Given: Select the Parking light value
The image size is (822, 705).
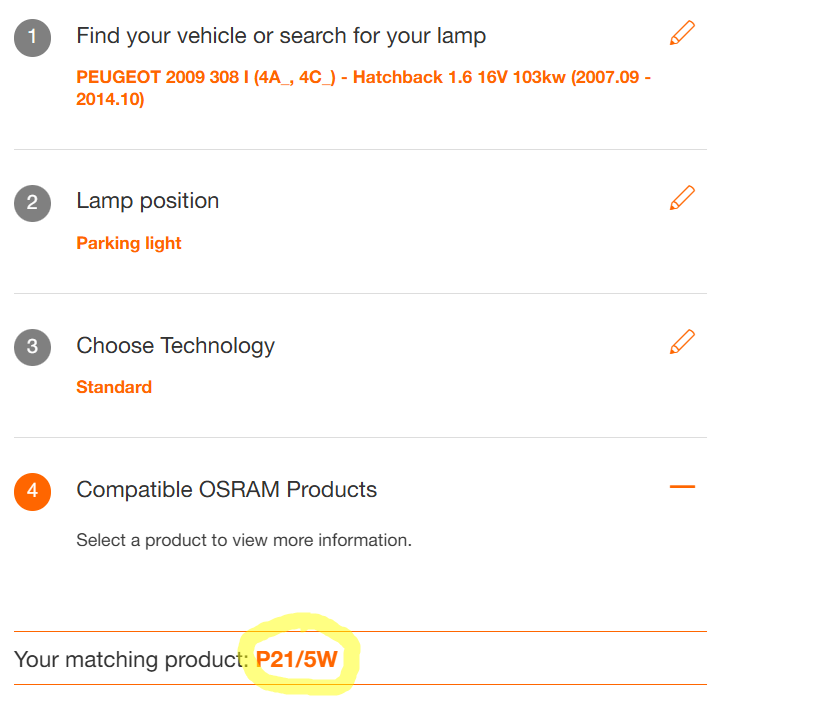Looking at the screenshot, I should 129,243.
